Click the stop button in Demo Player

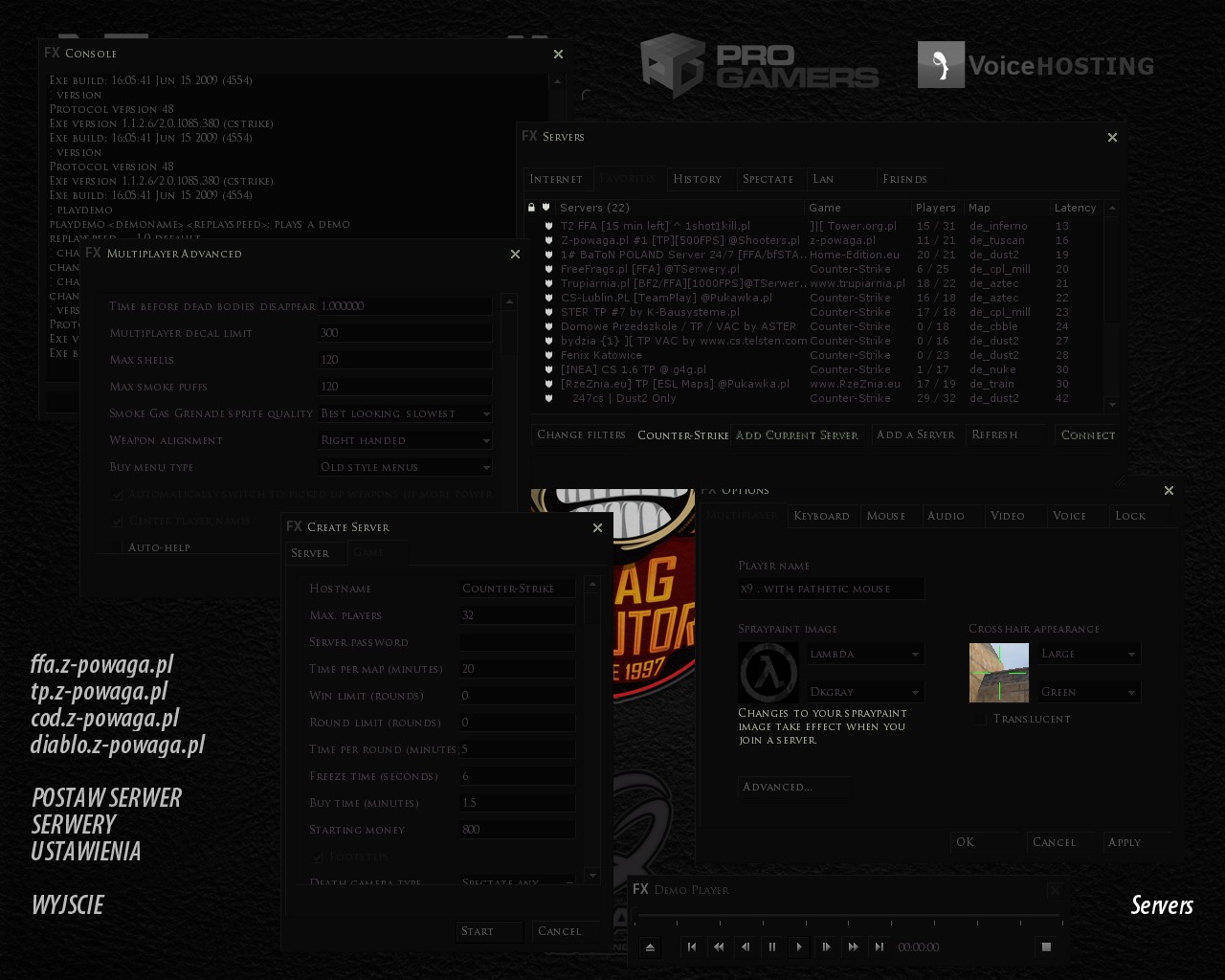click(x=1046, y=947)
